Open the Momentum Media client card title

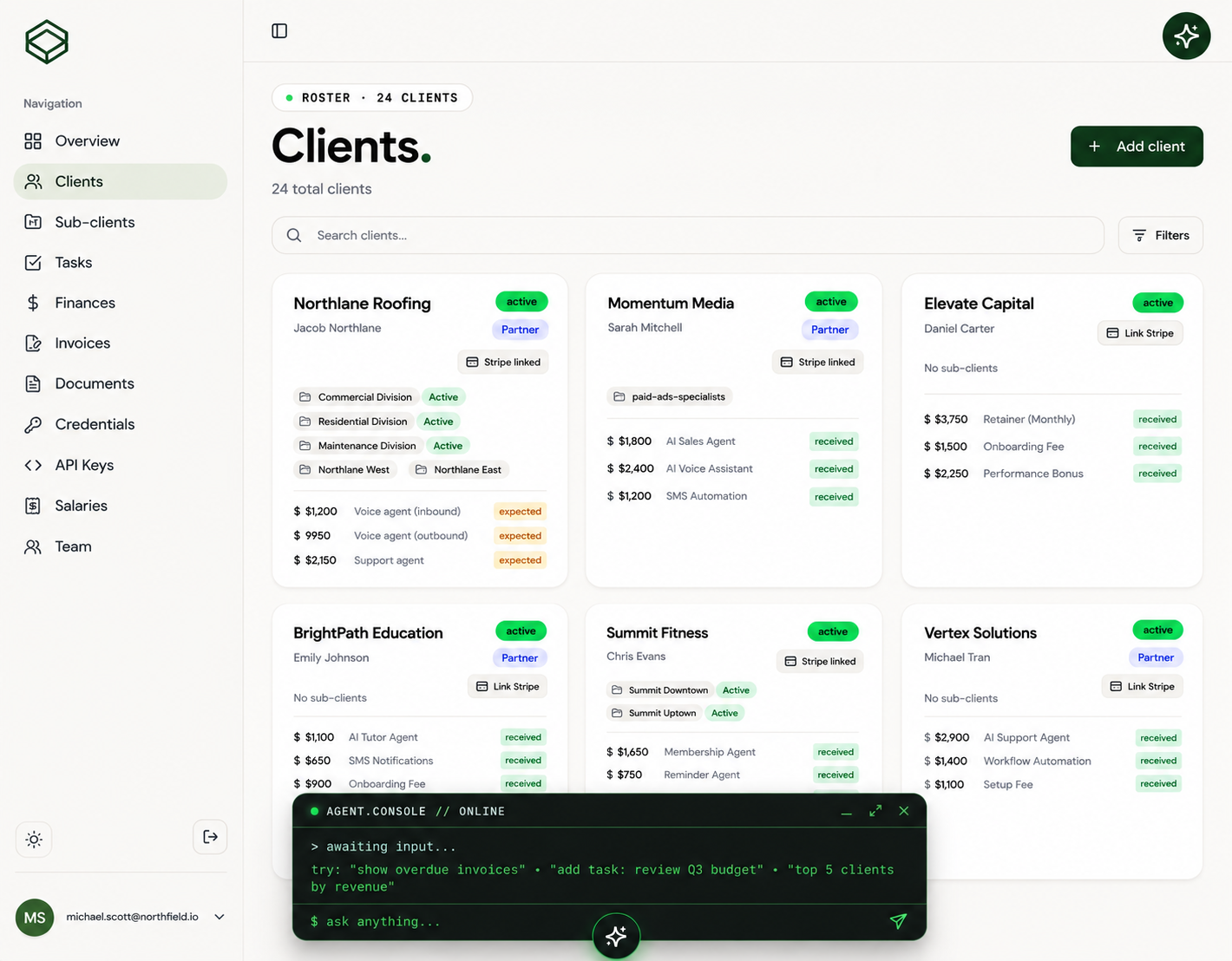pyautogui.click(x=671, y=304)
